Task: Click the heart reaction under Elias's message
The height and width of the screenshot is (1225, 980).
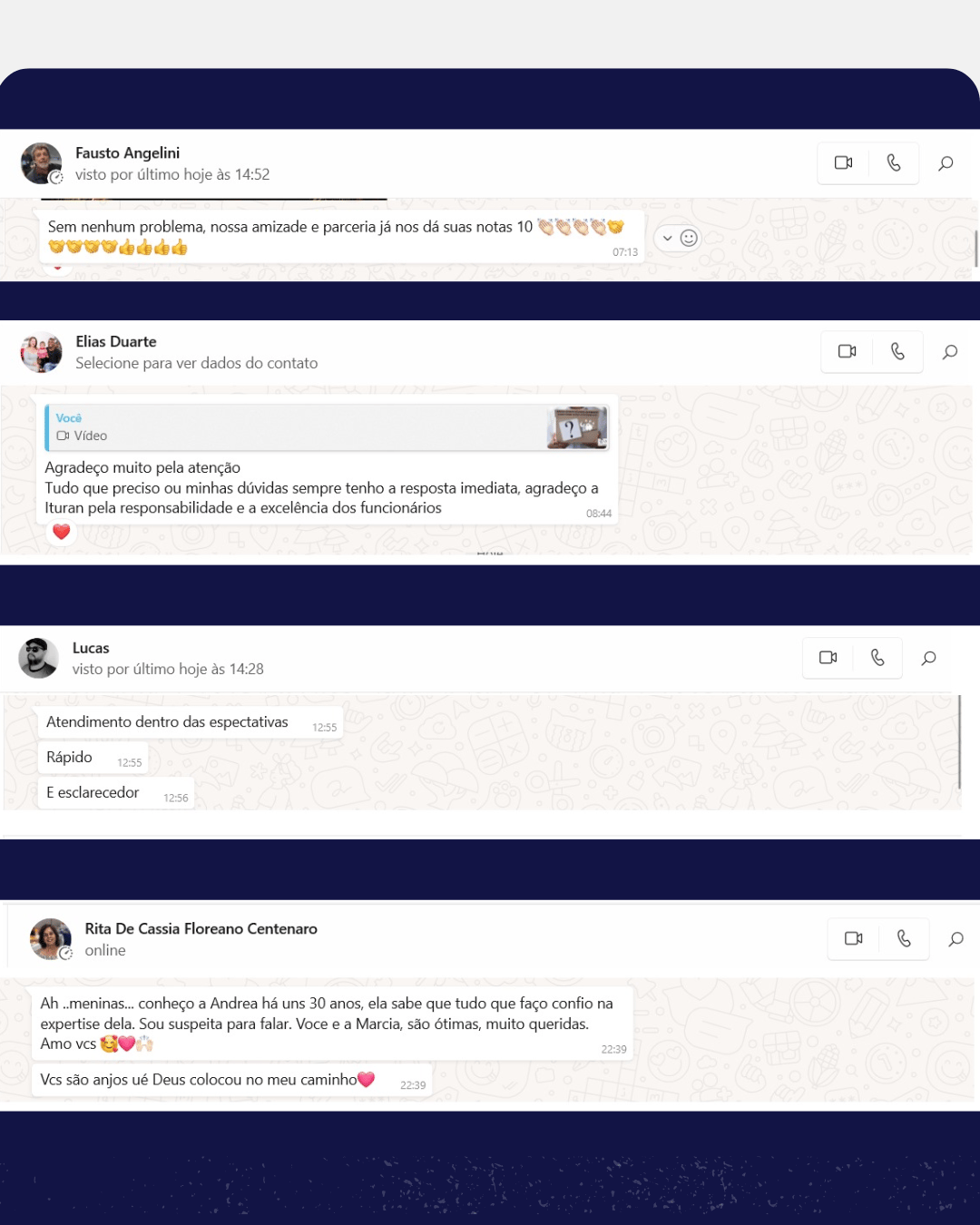Action: click(61, 532)
